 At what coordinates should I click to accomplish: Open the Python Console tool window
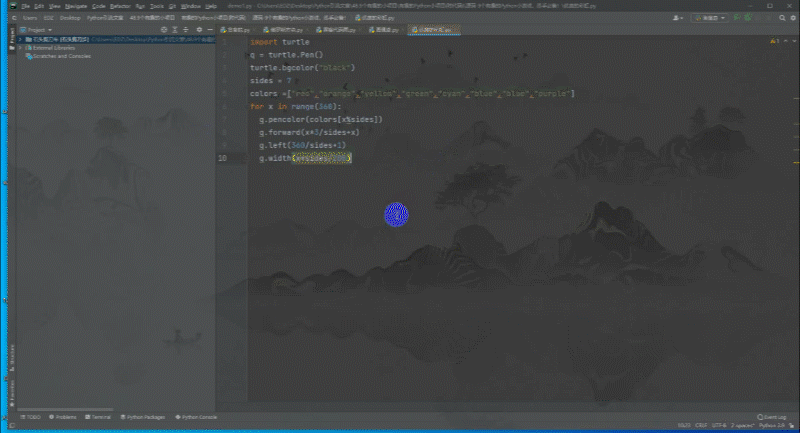pos(196,417)
